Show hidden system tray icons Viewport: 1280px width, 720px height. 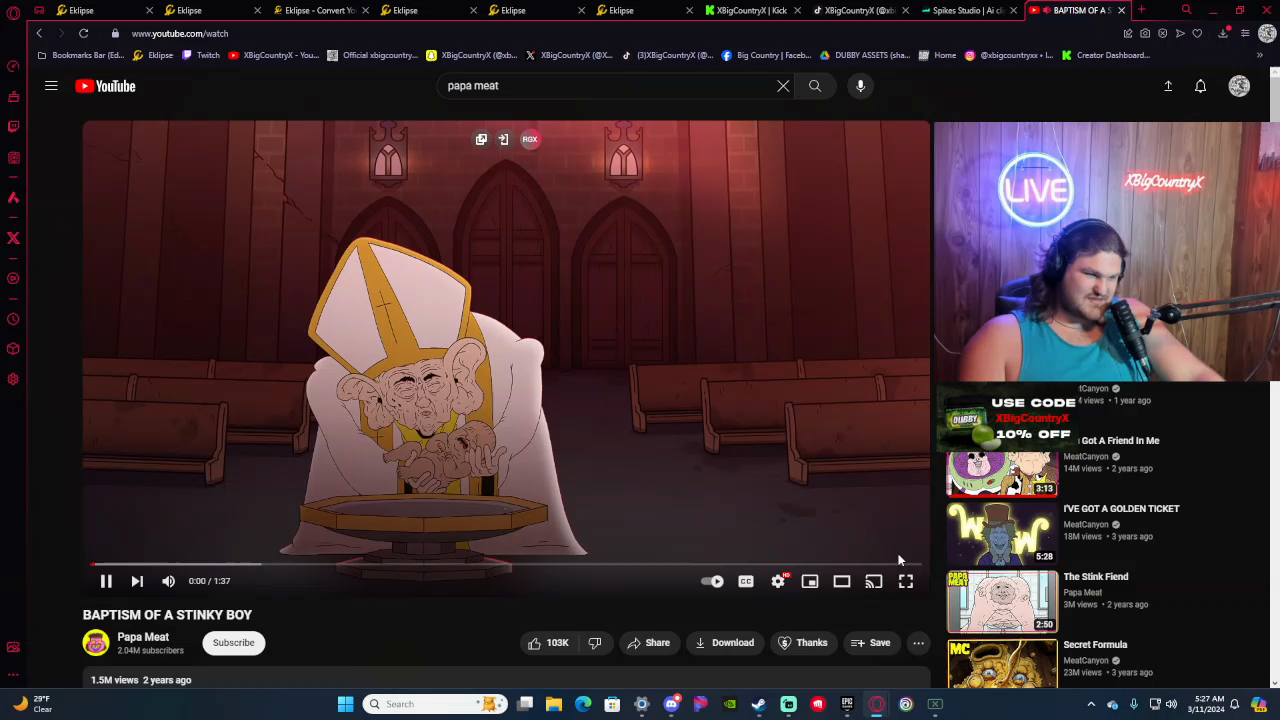1091,704
